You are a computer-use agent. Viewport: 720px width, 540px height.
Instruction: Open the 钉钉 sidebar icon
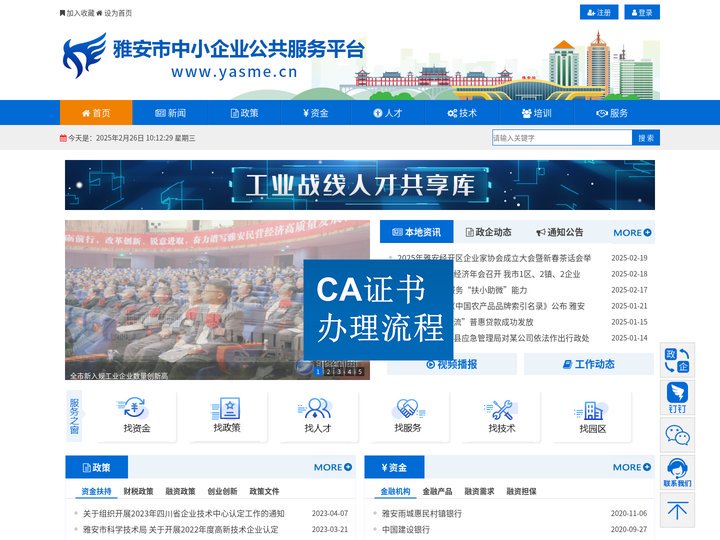click(677, 398)
